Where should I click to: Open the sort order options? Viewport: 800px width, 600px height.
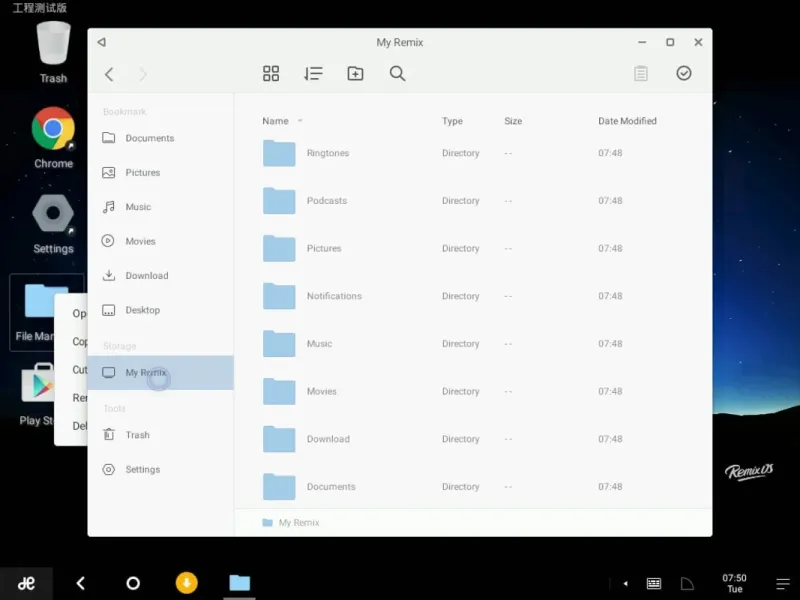(x=313, y=74)
